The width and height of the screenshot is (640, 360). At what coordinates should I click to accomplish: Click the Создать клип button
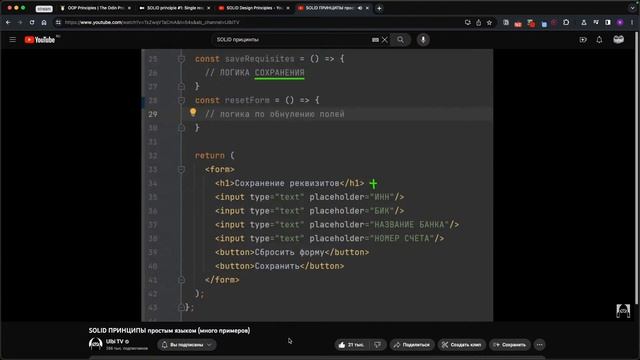pos(462,345)
